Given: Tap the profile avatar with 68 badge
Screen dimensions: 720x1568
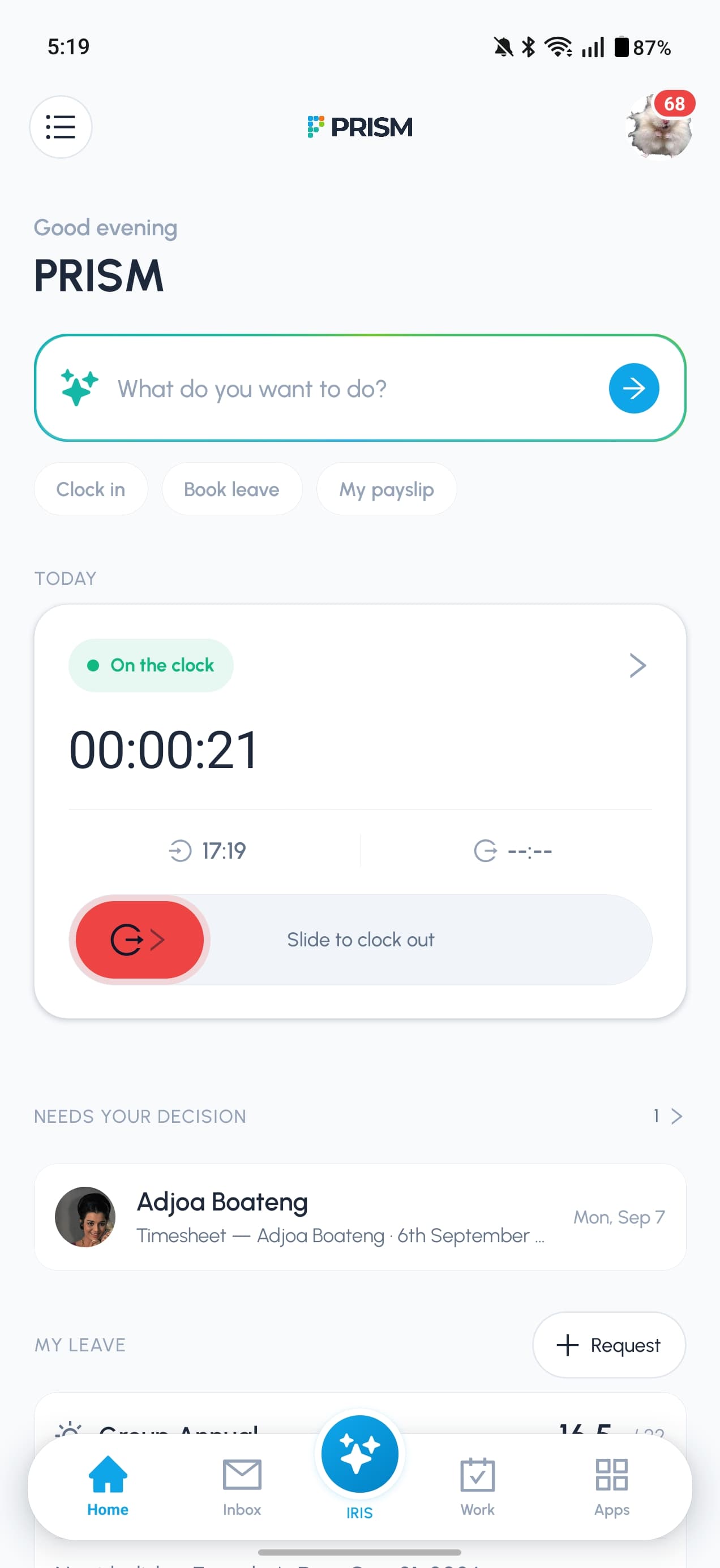Looking at the screenshot, I should 659,127.
